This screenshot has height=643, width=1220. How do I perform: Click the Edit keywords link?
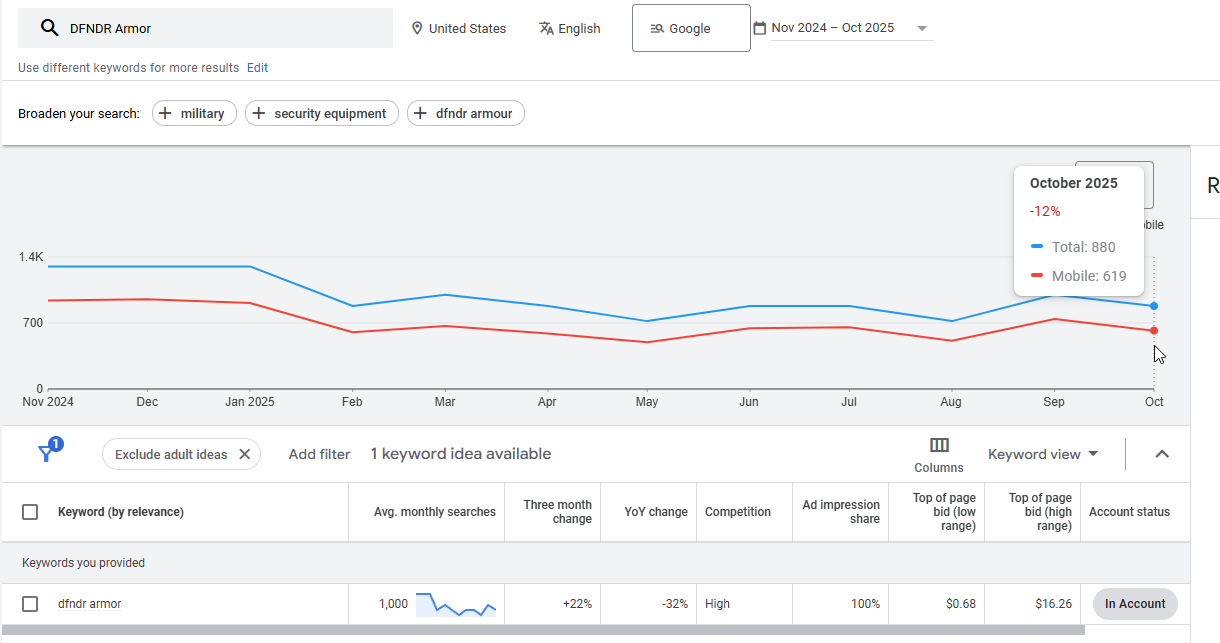point(257,68)
